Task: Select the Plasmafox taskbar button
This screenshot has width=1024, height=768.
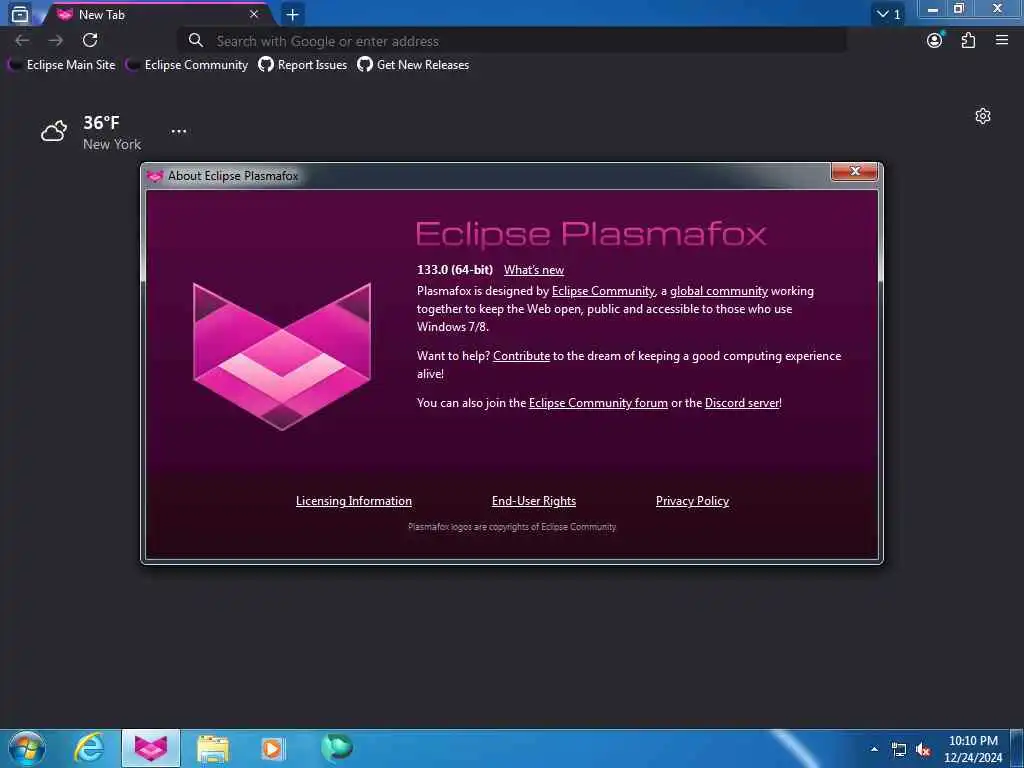Action: coord(151,748)
